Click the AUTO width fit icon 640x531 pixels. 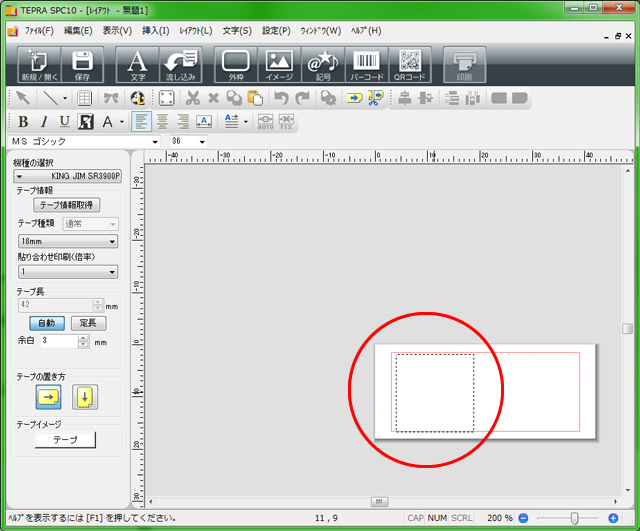265,122
